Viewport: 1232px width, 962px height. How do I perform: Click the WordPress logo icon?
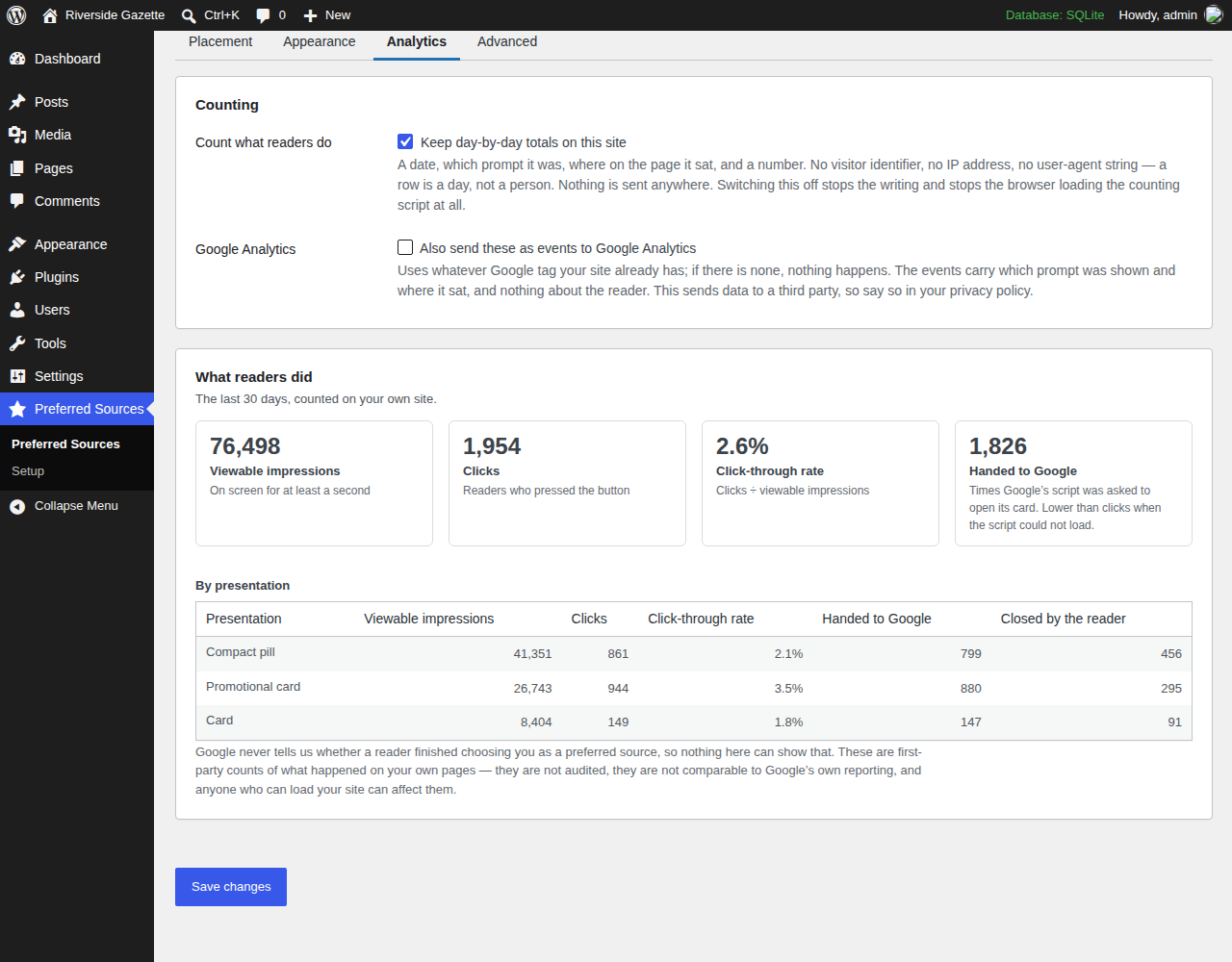click(16, 15)
